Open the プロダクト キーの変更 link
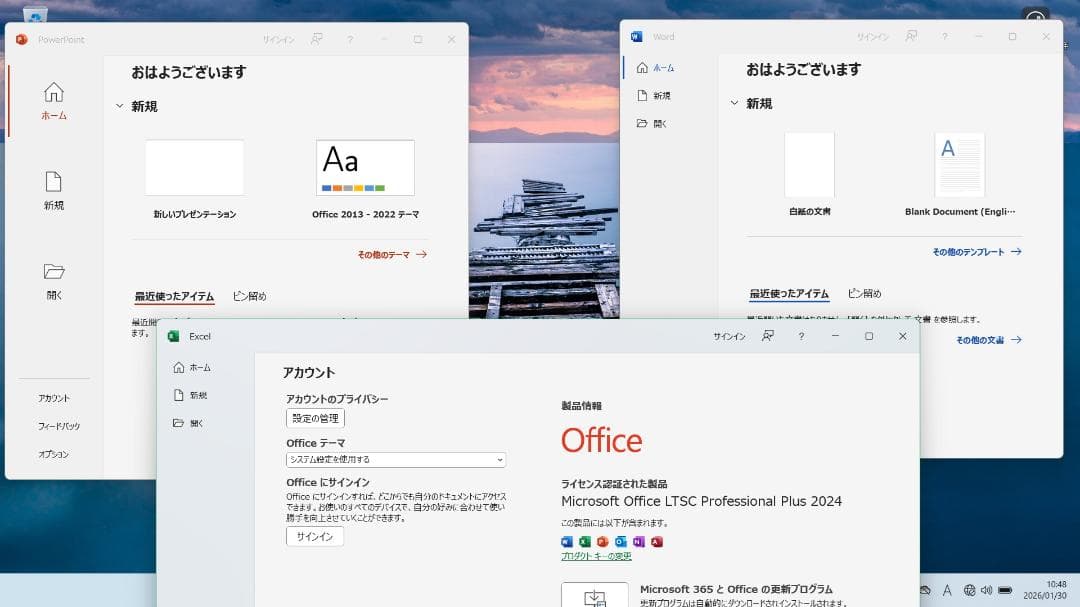1080x607 pixels. point(596,557)
